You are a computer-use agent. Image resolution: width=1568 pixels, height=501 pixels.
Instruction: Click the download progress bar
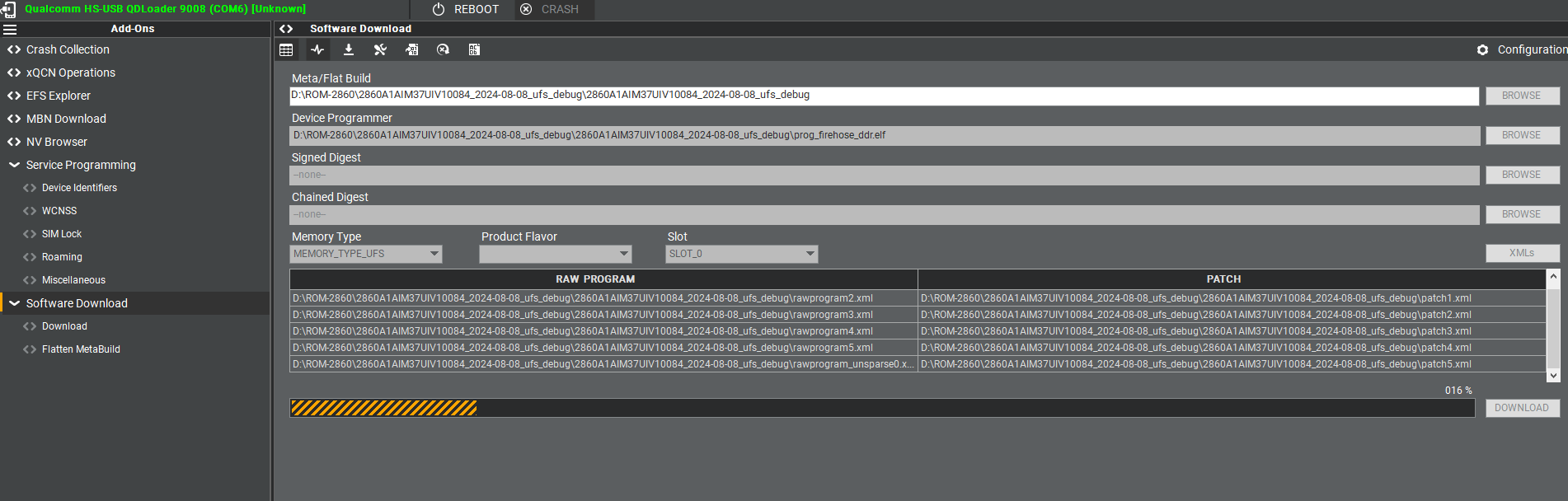(882, 408)
